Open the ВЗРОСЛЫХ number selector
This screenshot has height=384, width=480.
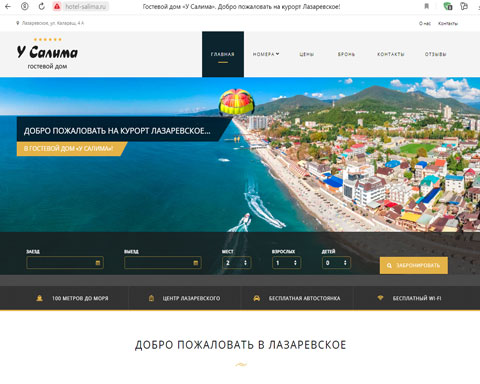286,263
